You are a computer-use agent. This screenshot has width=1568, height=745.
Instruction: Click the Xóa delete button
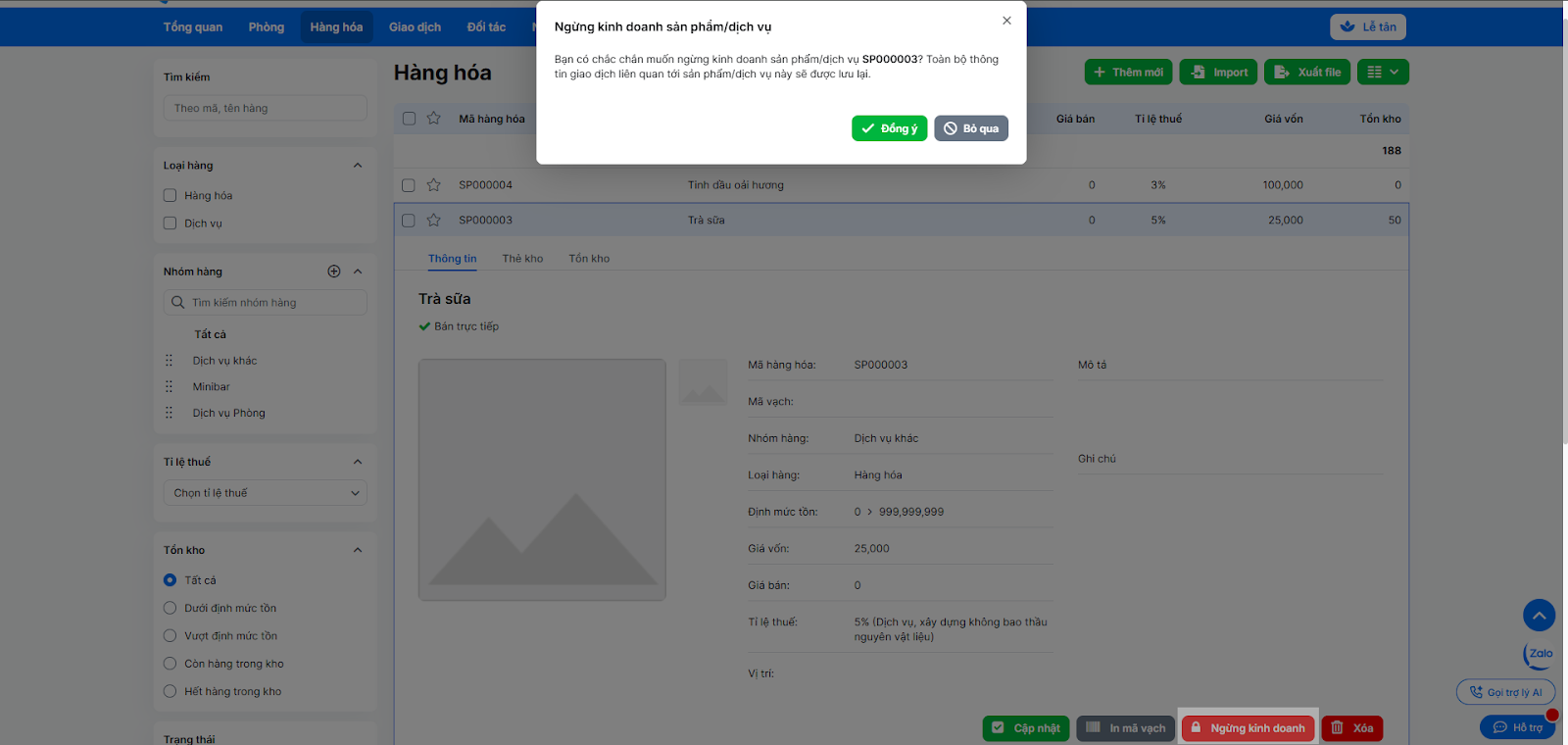1352,728
